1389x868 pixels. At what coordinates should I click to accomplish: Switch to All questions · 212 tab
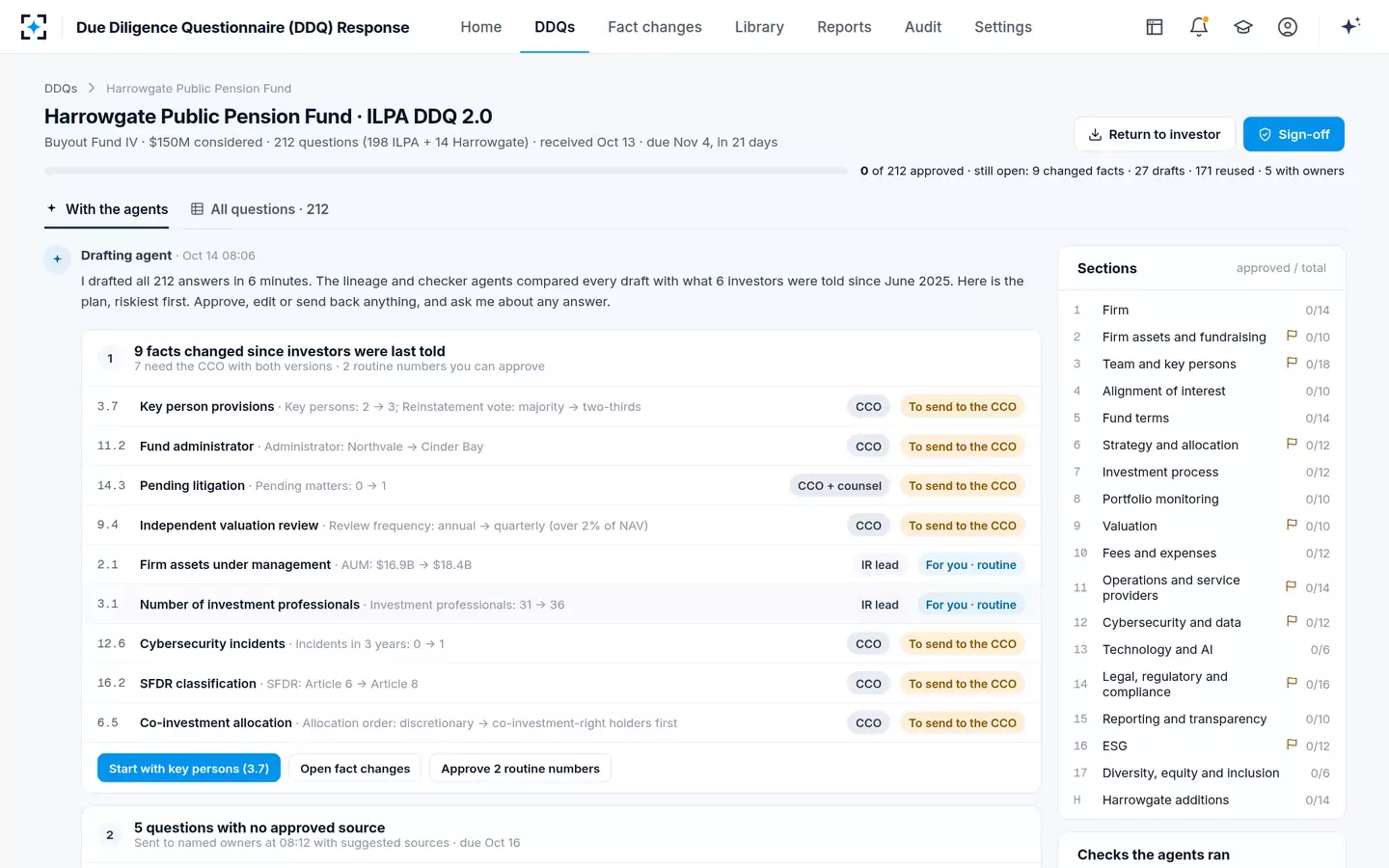click(259, 209)
